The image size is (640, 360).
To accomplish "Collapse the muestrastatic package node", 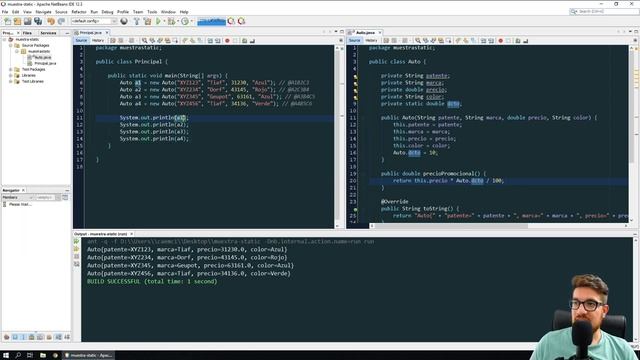I will click(x=17, y=51).
